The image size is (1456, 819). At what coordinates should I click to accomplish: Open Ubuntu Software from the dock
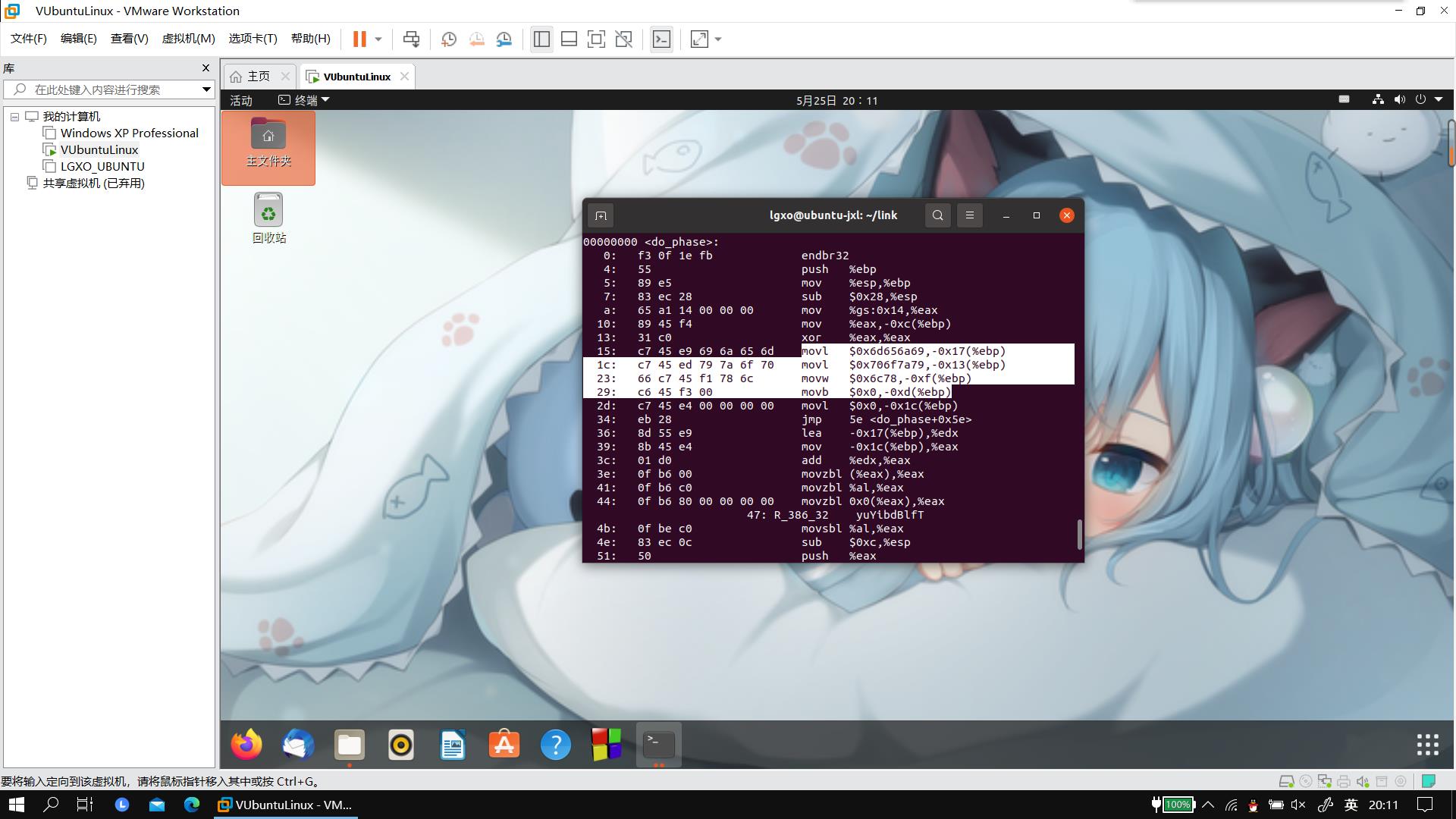point(504,745)
